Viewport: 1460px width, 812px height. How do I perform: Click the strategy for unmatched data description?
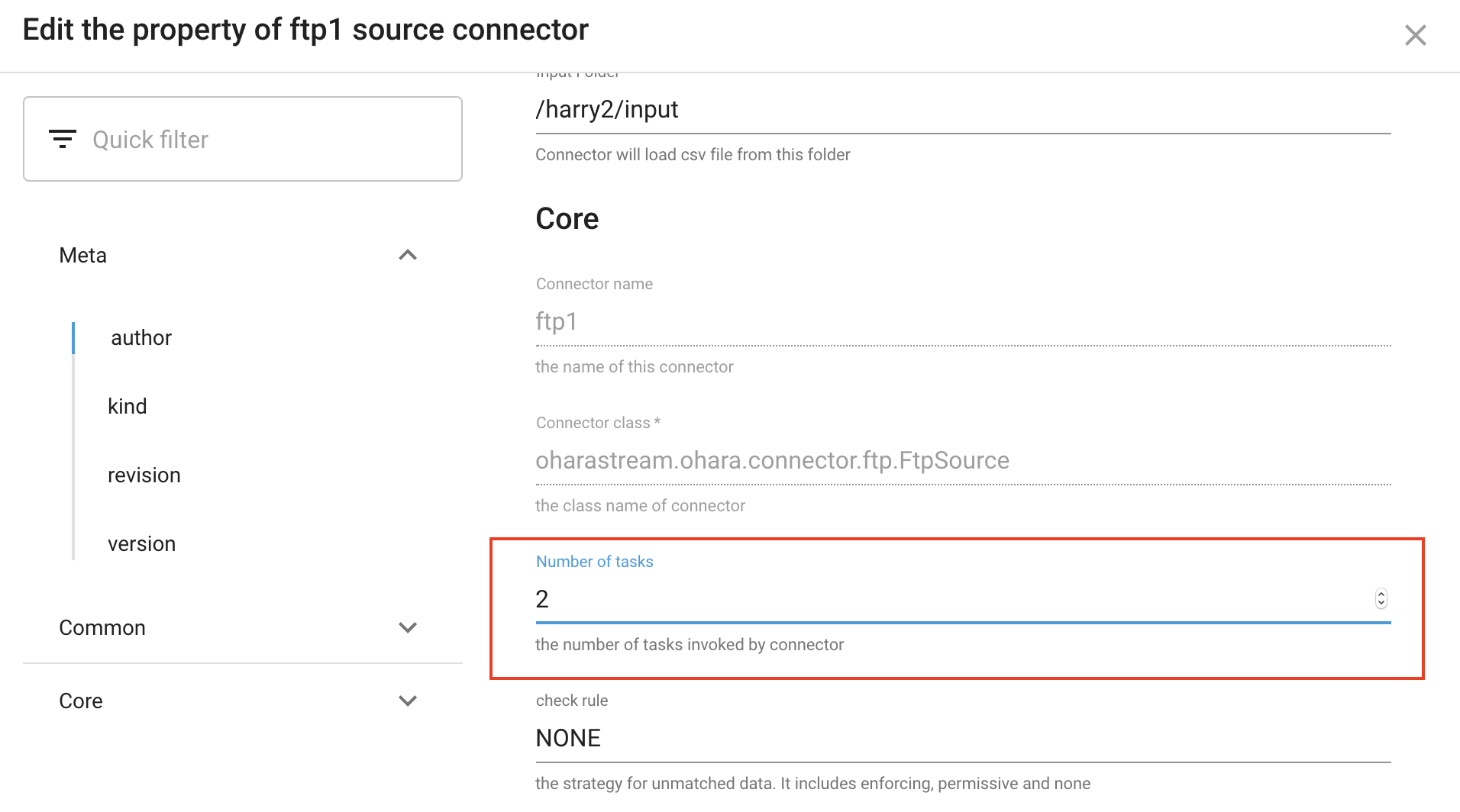pyautogui.click(x=812, y=784)
